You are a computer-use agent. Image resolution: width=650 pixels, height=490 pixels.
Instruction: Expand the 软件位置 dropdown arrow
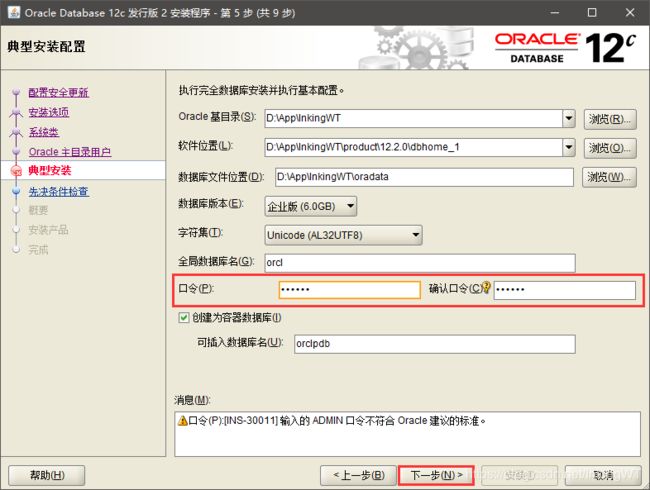click(x=569, y=147)
